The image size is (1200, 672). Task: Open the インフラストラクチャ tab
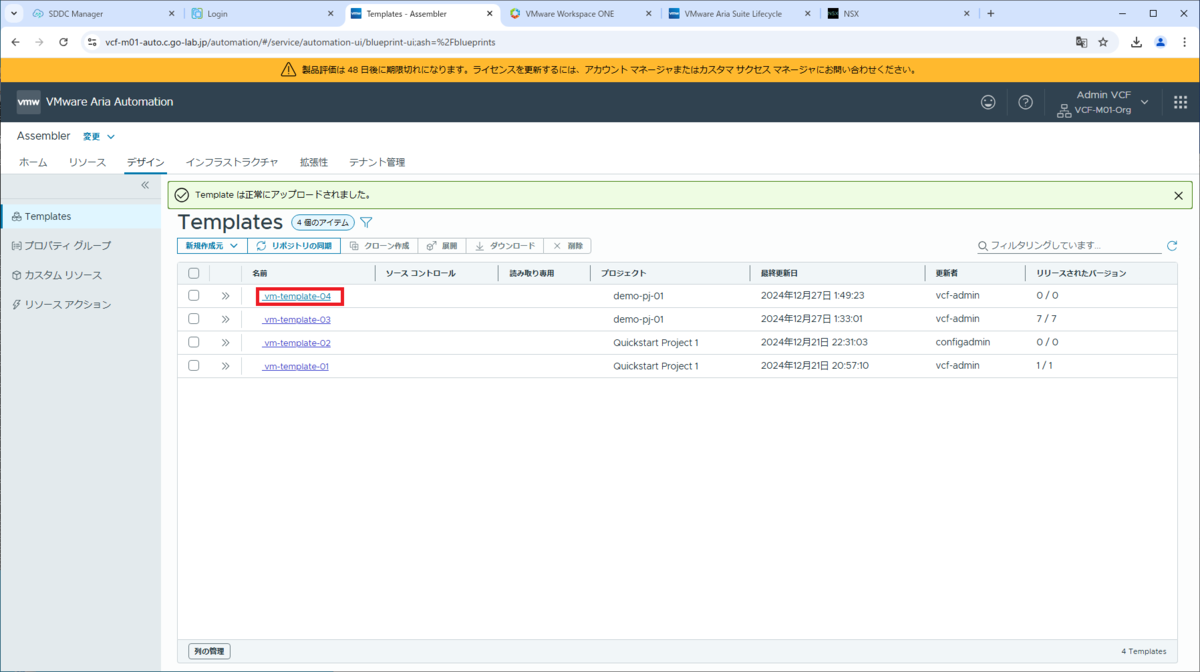click(x=232, y=162)
